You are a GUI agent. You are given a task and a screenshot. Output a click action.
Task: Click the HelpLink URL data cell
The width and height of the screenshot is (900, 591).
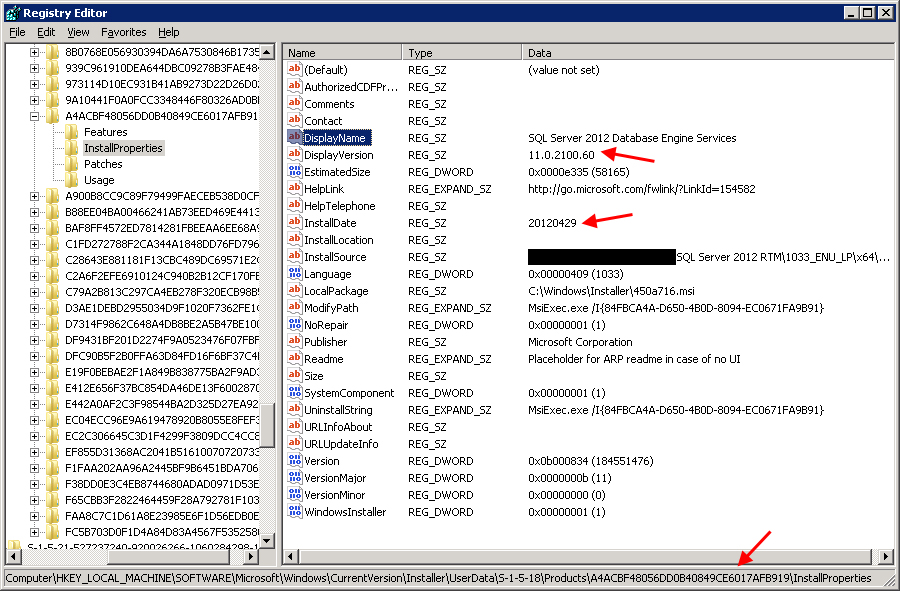coord(642,189)
